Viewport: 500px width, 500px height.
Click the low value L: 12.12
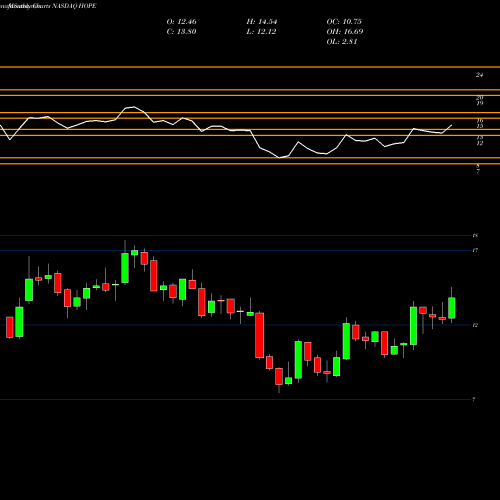click(x=261, y=32)
